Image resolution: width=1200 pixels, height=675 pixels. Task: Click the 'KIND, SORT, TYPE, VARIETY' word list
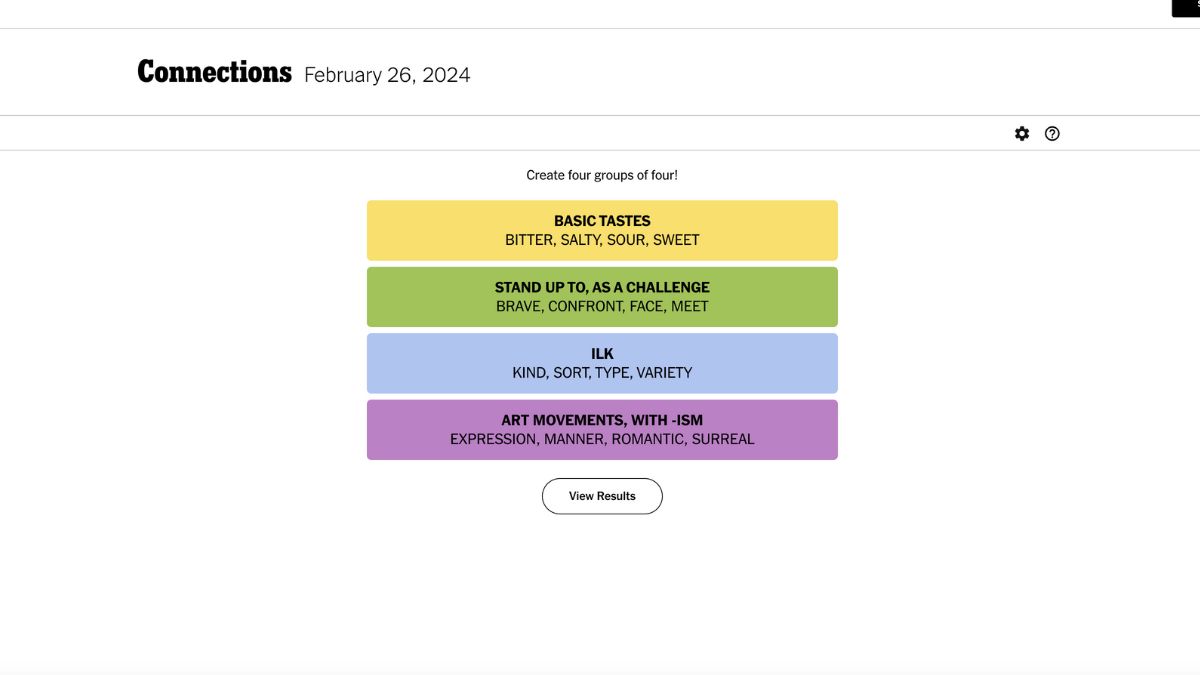602,372
